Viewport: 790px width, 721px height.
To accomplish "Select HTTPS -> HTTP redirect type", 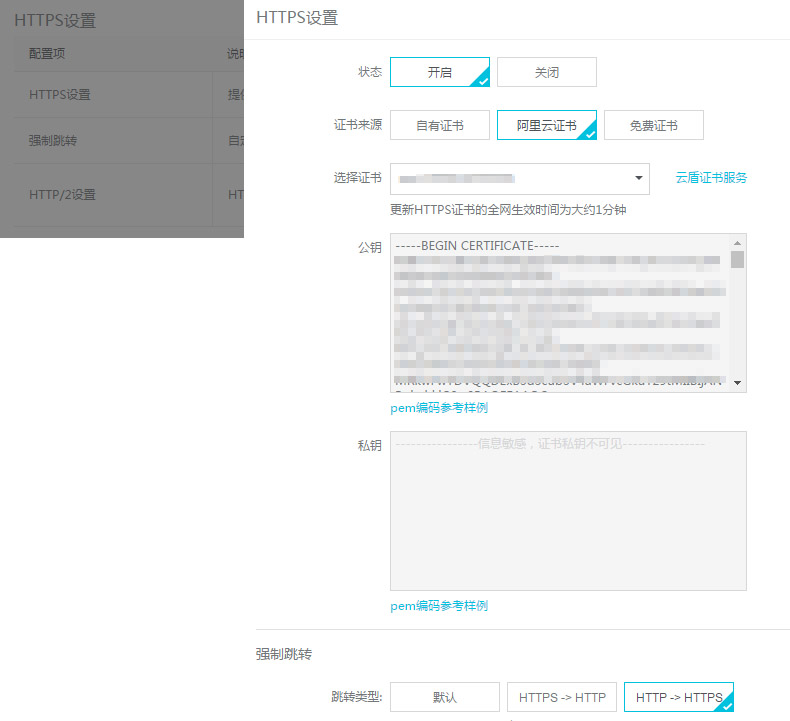I will [562, 697].
